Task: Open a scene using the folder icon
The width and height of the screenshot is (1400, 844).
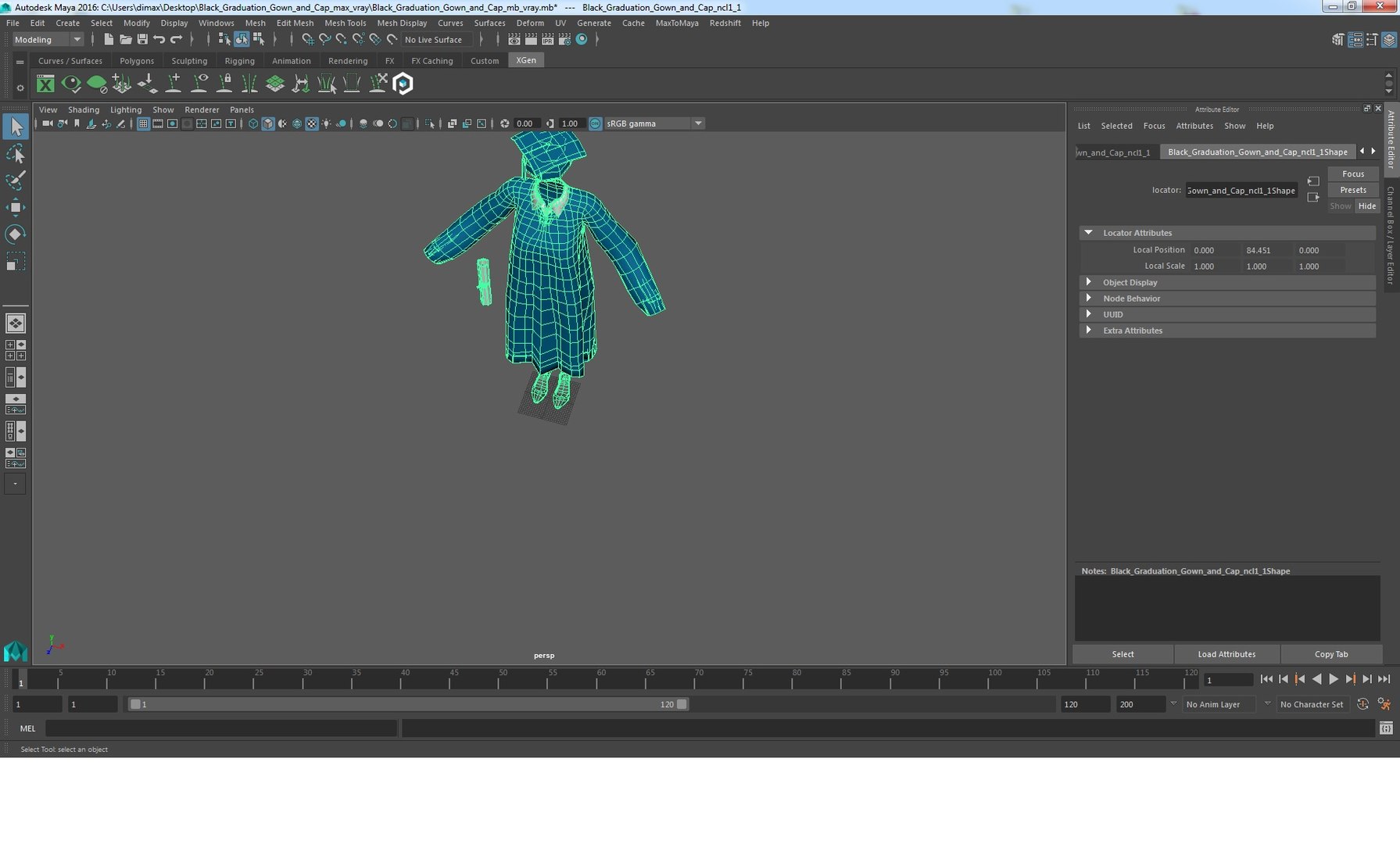Action: [x=125, y=39]
